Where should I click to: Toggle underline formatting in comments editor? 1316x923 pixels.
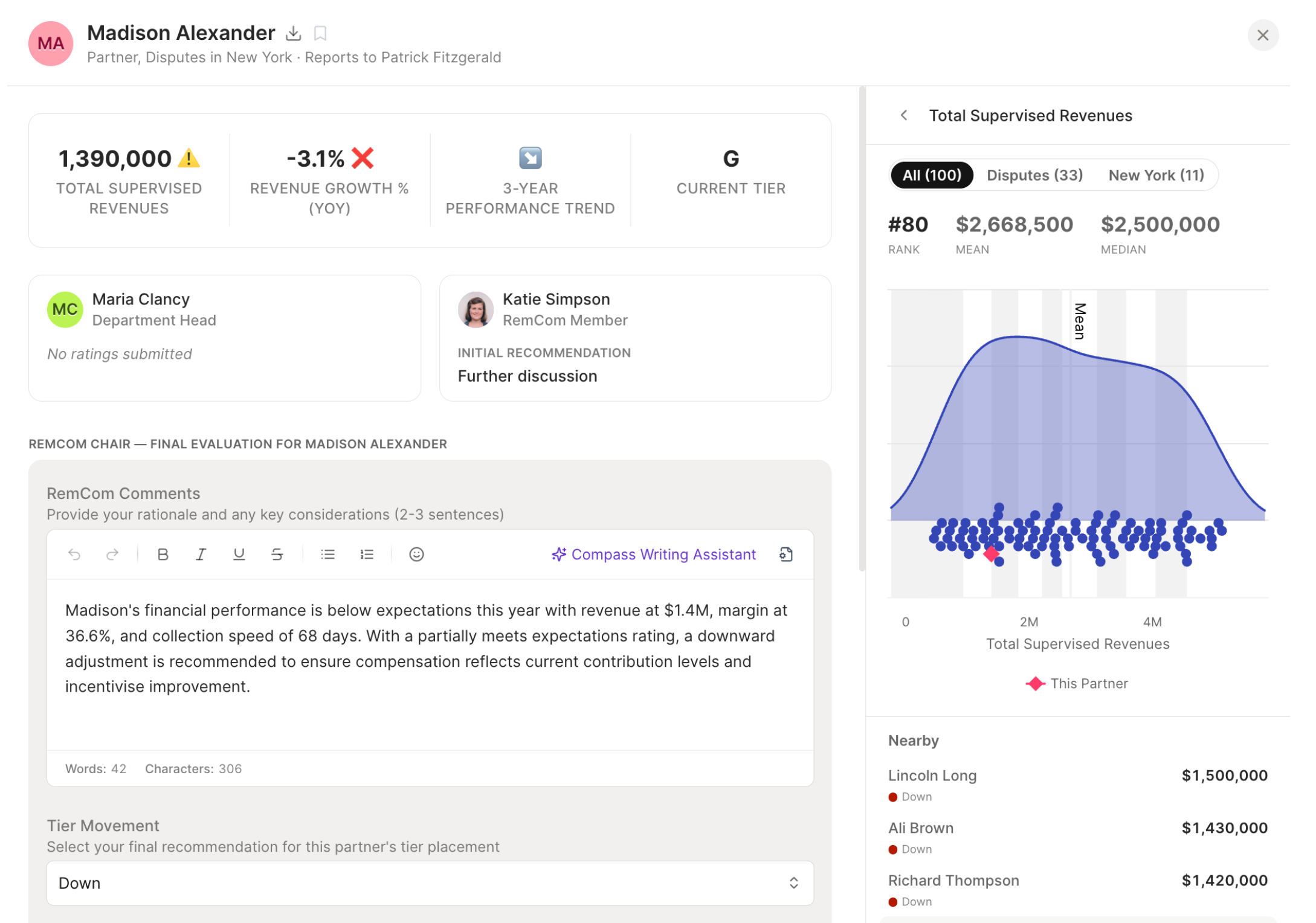pos(239,554)
